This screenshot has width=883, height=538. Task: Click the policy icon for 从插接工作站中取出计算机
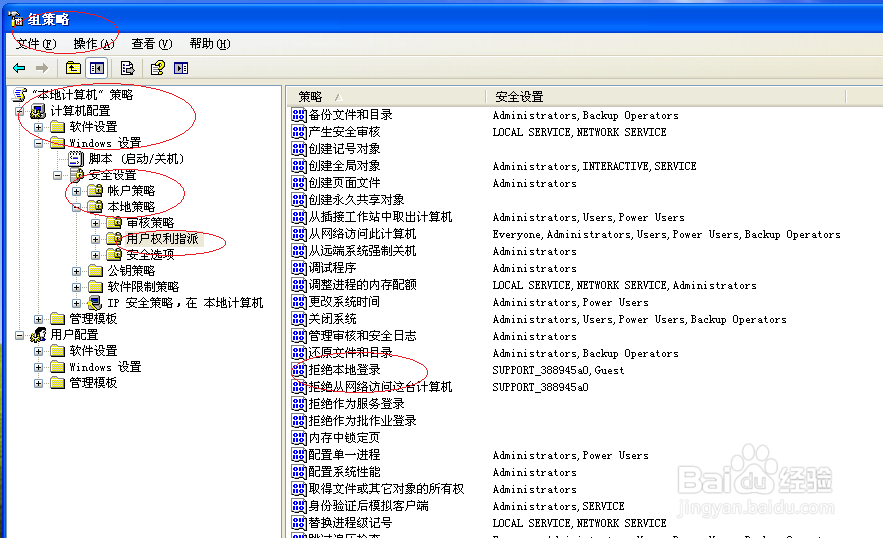pos(298,217)
